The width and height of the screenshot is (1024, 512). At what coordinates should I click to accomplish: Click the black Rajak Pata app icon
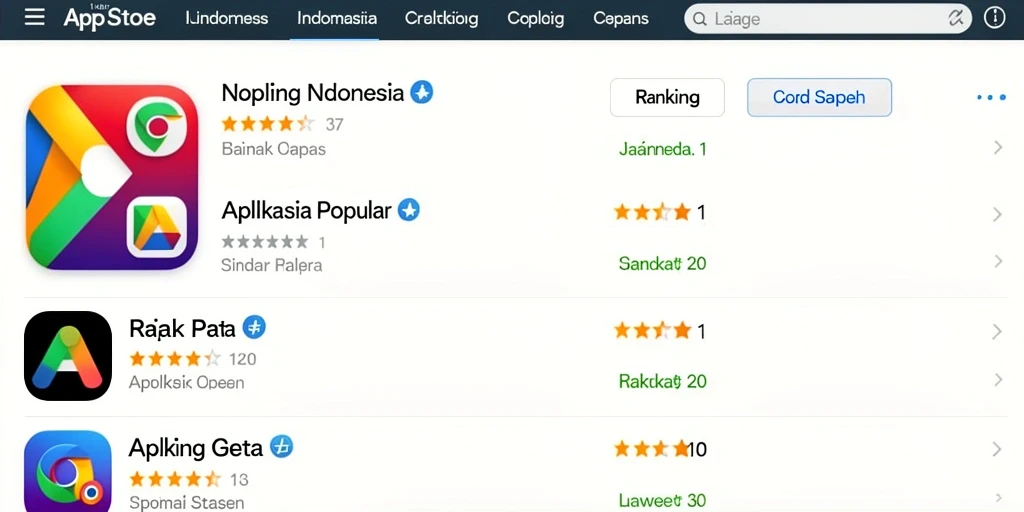pyautogui.click(x=68, y=356)
